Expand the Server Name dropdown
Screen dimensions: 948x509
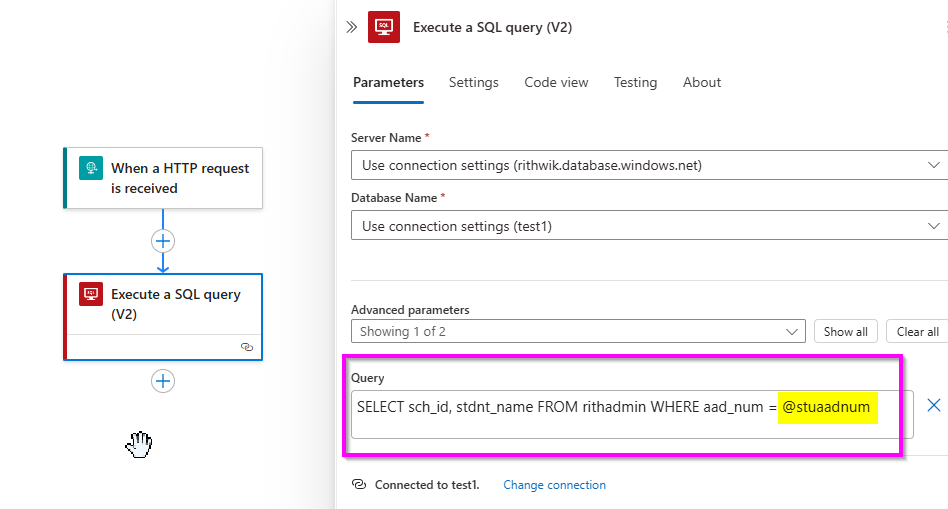(x=650, y=165)
